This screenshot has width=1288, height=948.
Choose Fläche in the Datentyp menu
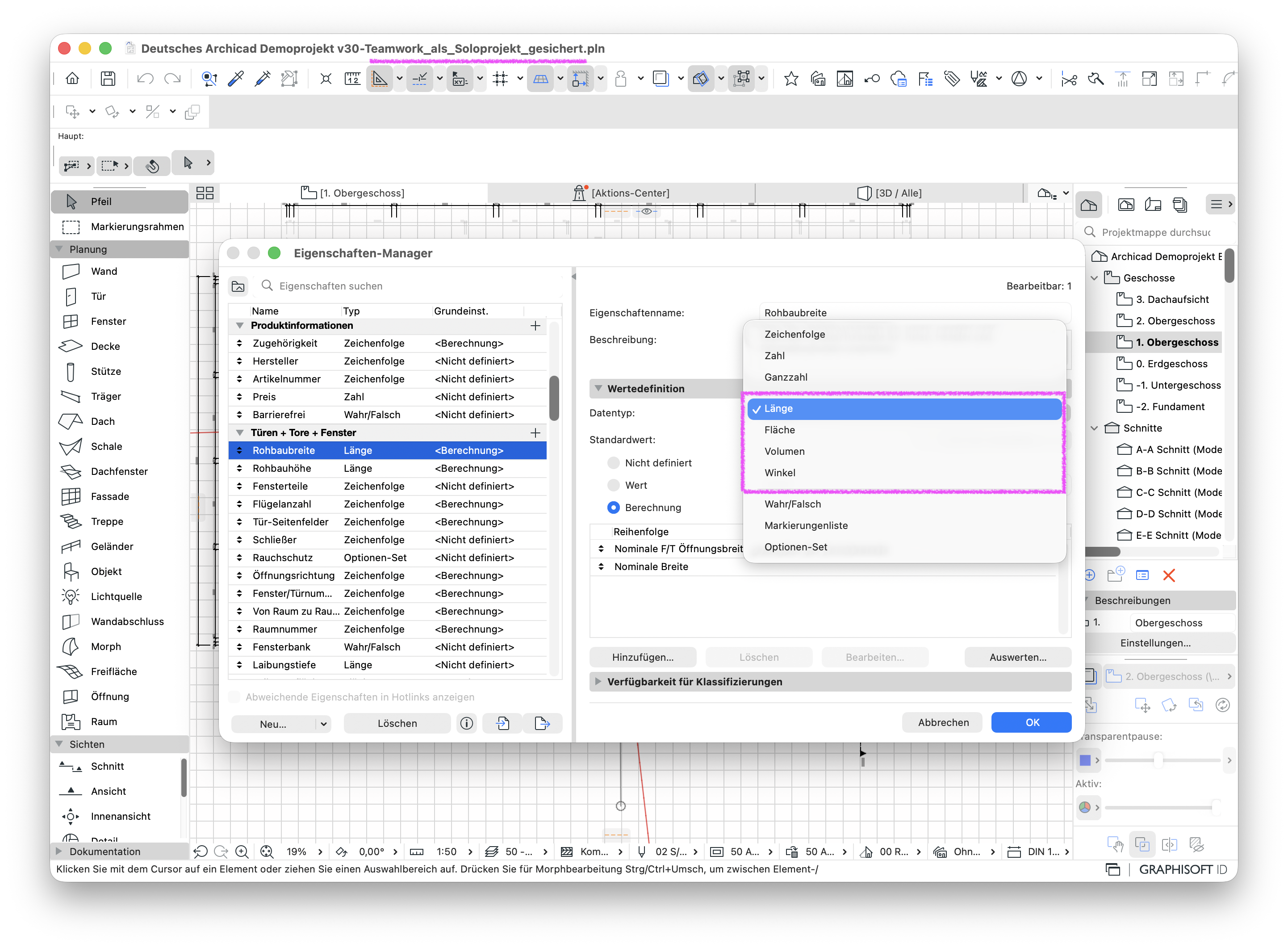coord(904,430)
